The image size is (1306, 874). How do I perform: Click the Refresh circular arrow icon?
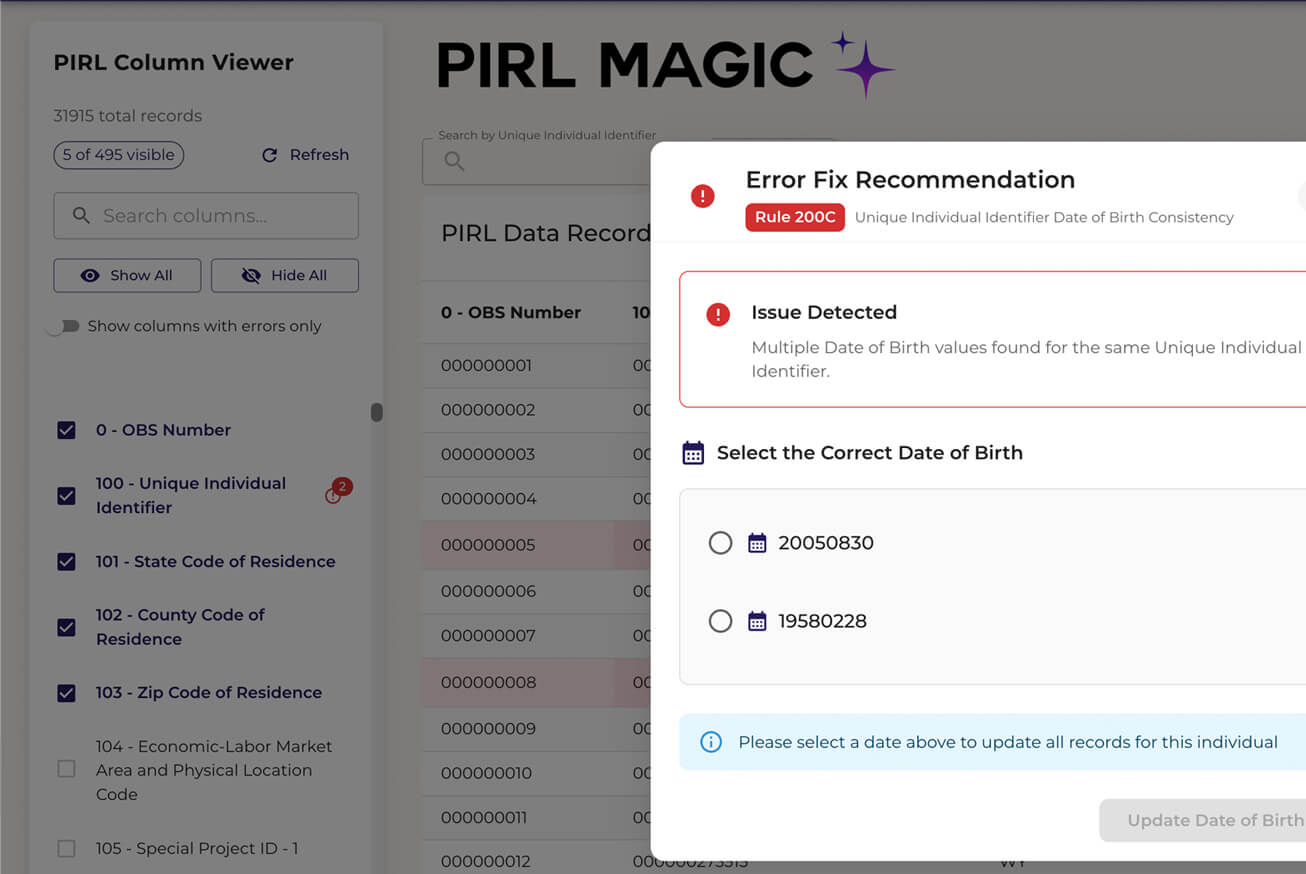[x=269, y=155]
